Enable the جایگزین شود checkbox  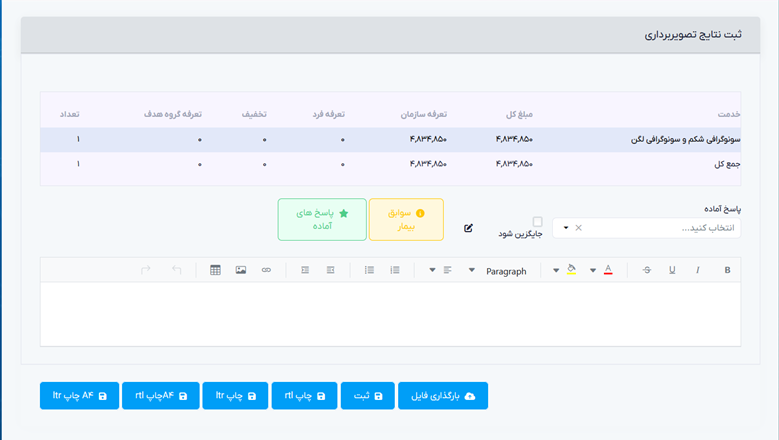(537, 221)
